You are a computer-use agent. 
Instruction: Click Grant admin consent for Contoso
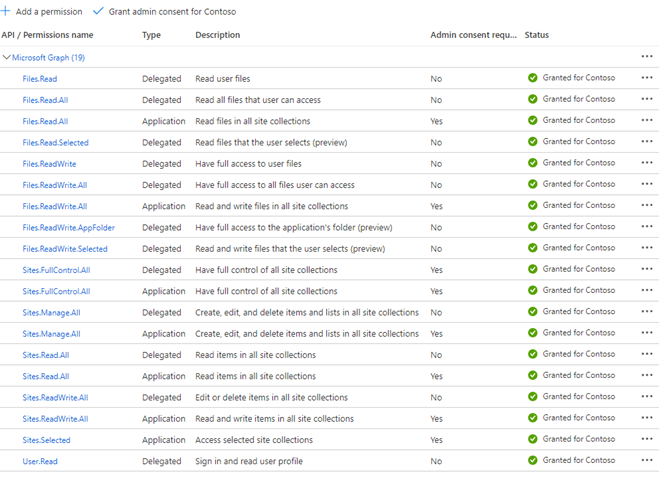tap(165, 11)
